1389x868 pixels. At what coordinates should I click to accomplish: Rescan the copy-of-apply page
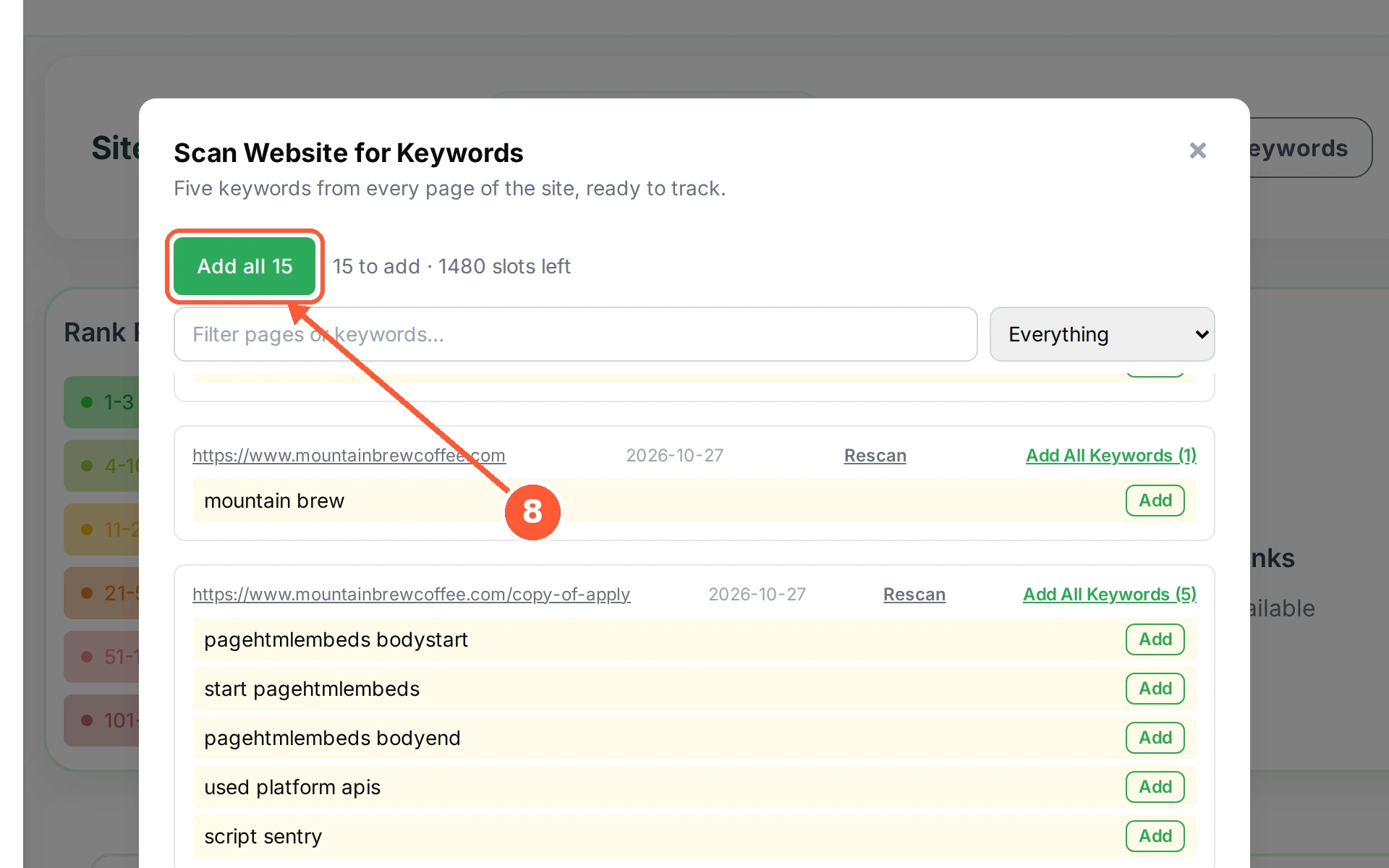click(914, 594)
